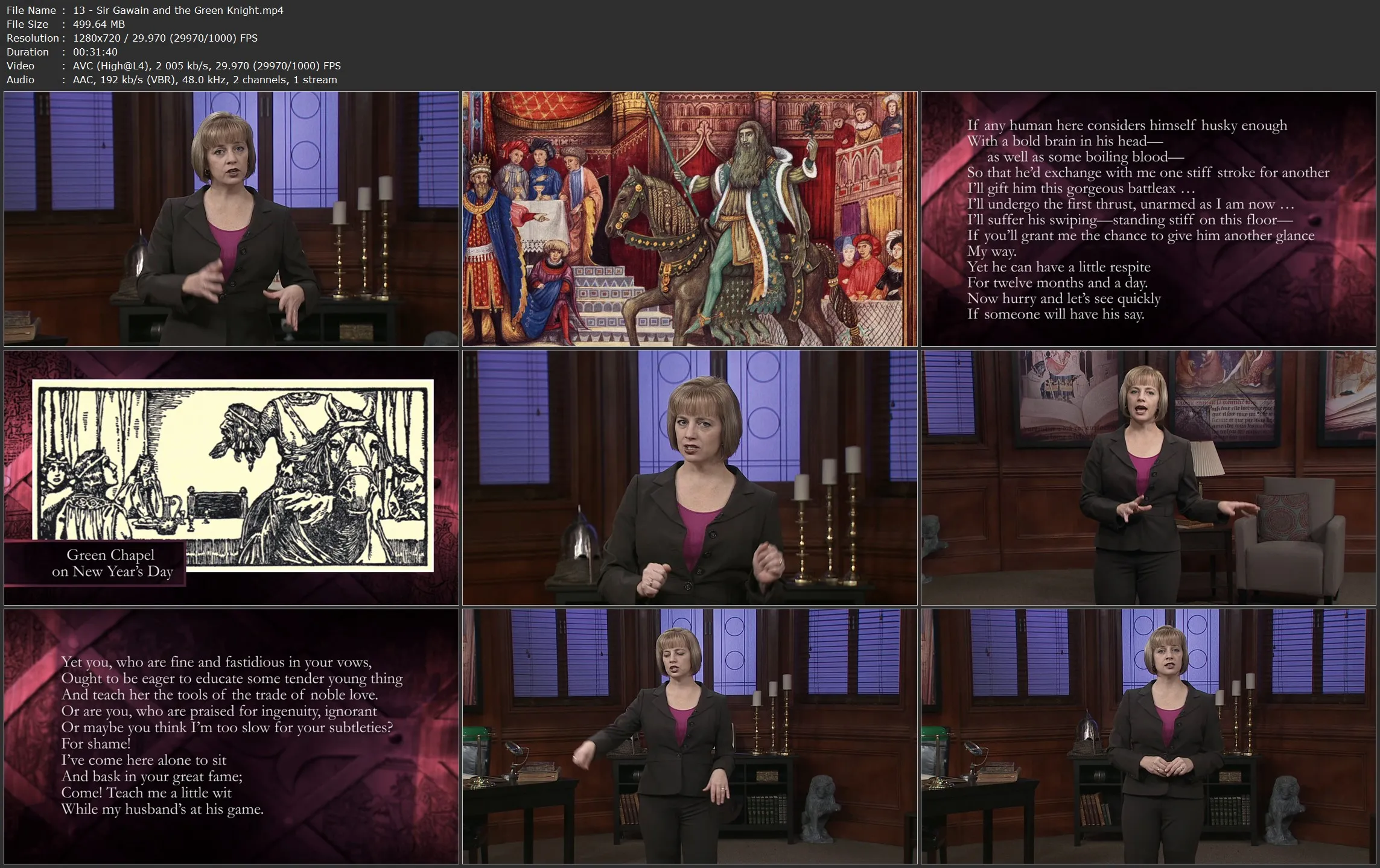Open the lecturer with clasped hands thumbnail
The width and height of the screenshot is (1380, 868).
coord(1148,737)
